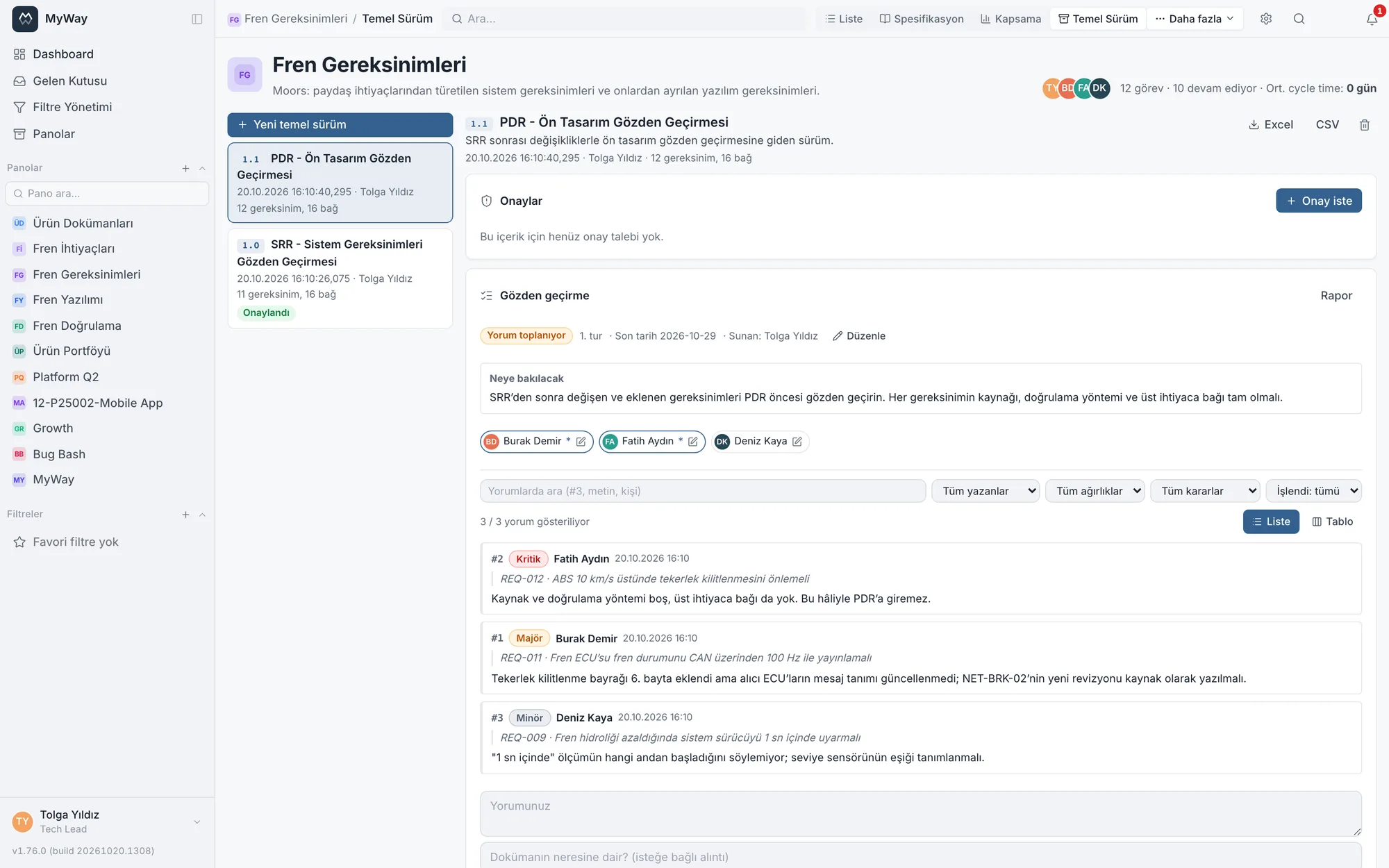Switch to the Spesifikasyon tab

tap(922, 19)
